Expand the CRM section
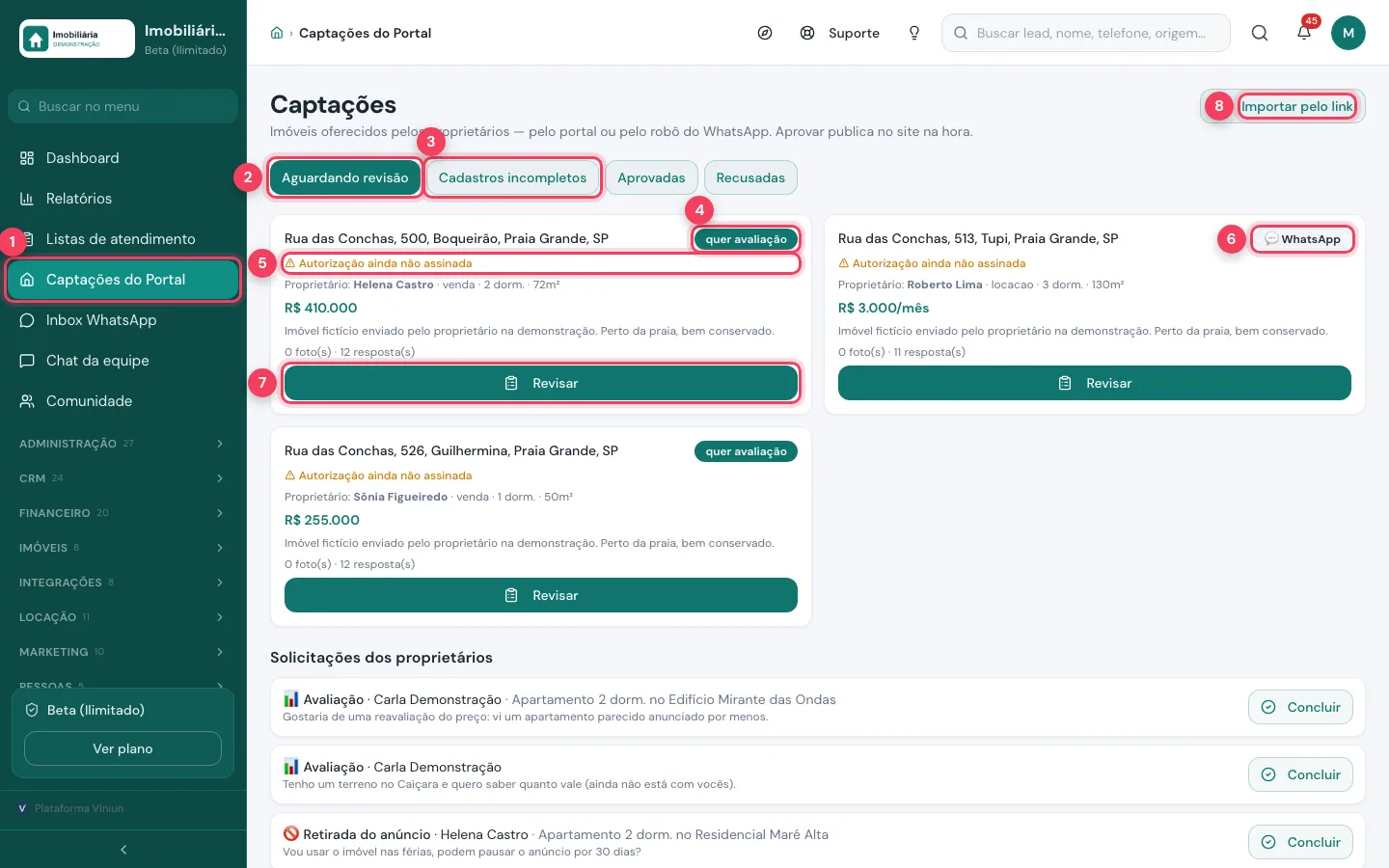This screenshot has width=1389, height=868. pyautogui.click(x=123, y=478)
